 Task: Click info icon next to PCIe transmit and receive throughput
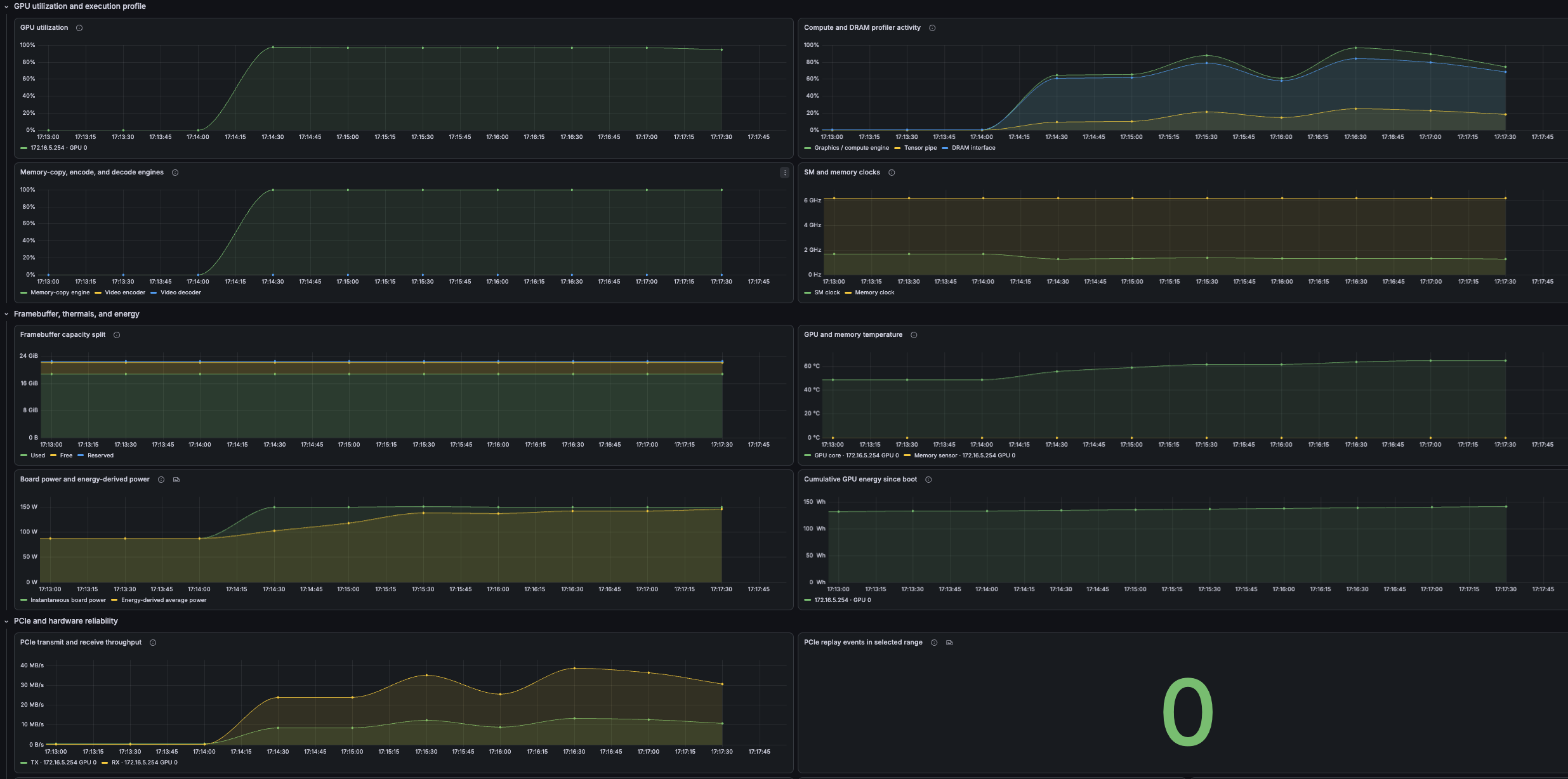153,643
